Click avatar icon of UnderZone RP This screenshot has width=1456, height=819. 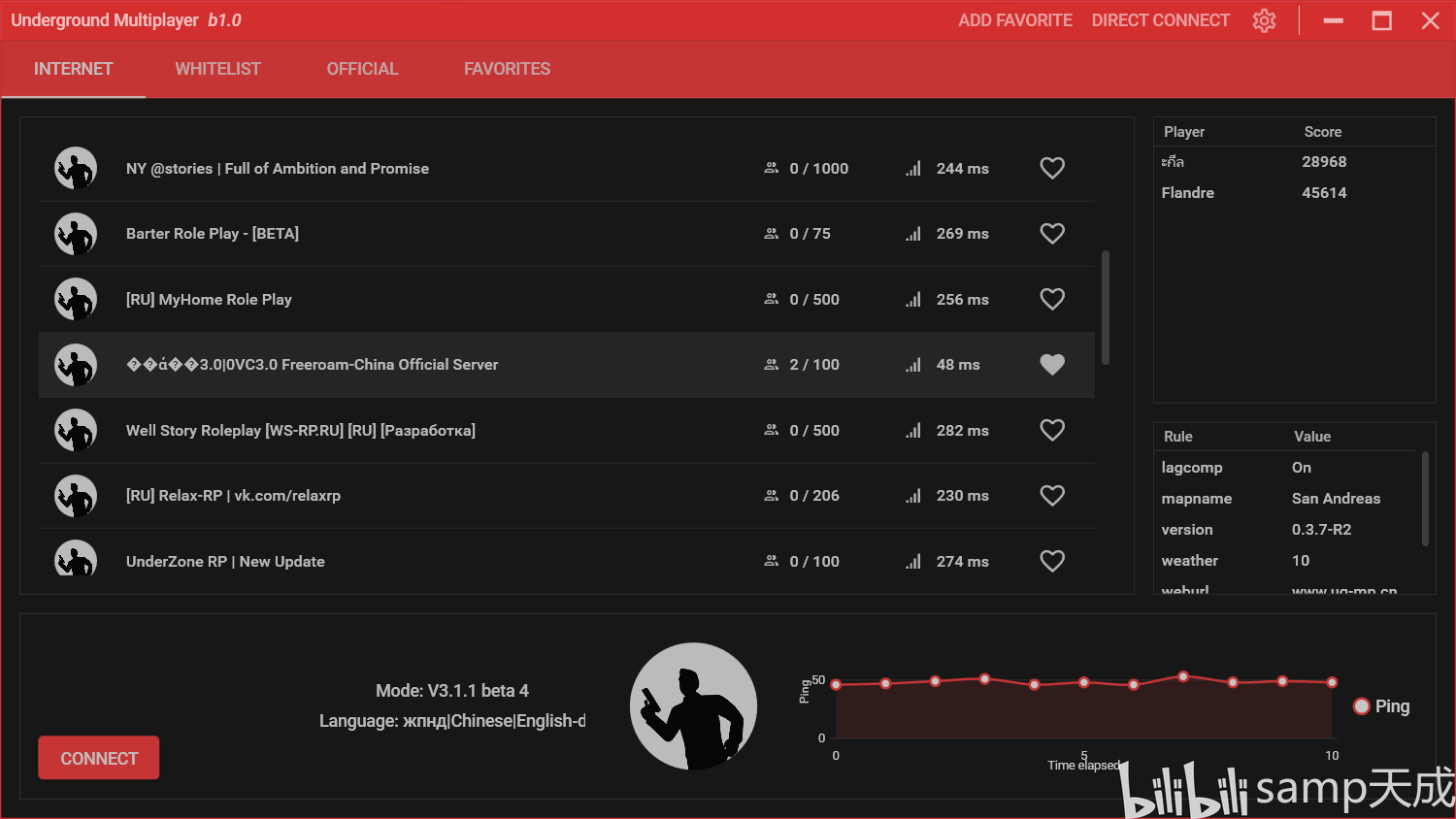point(76,558)
